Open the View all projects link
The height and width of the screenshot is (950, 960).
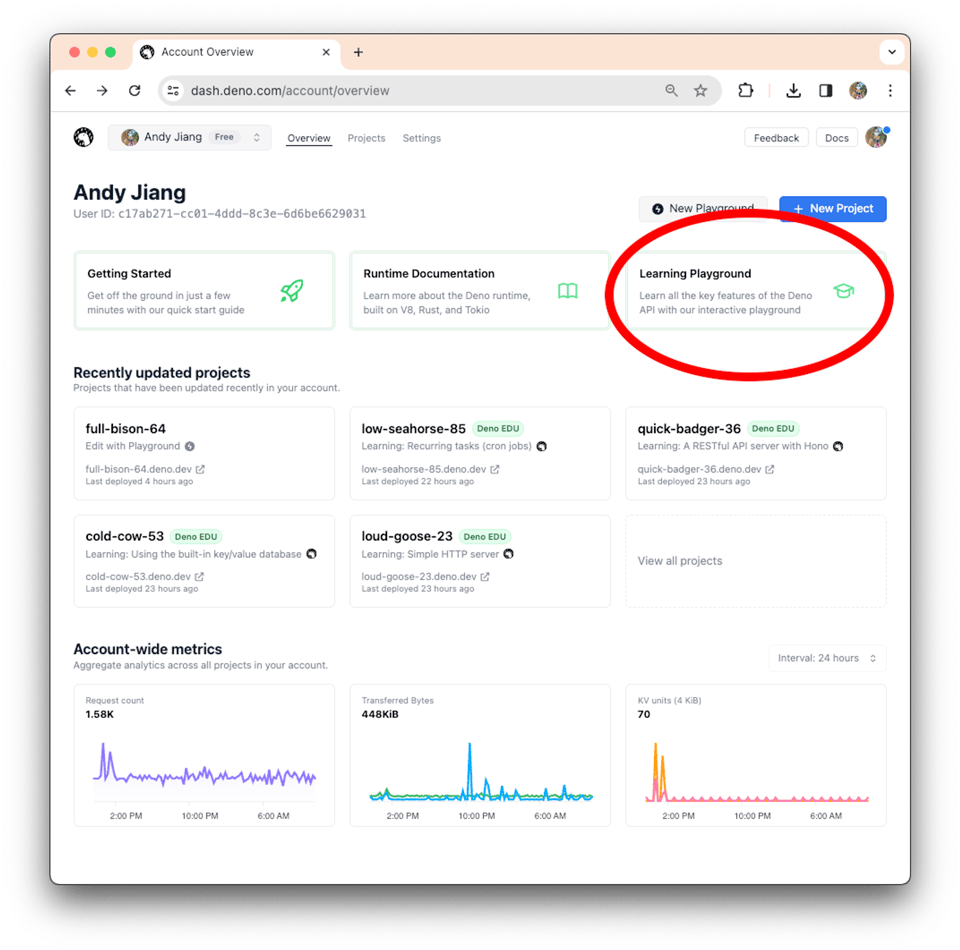pos(680,561)
